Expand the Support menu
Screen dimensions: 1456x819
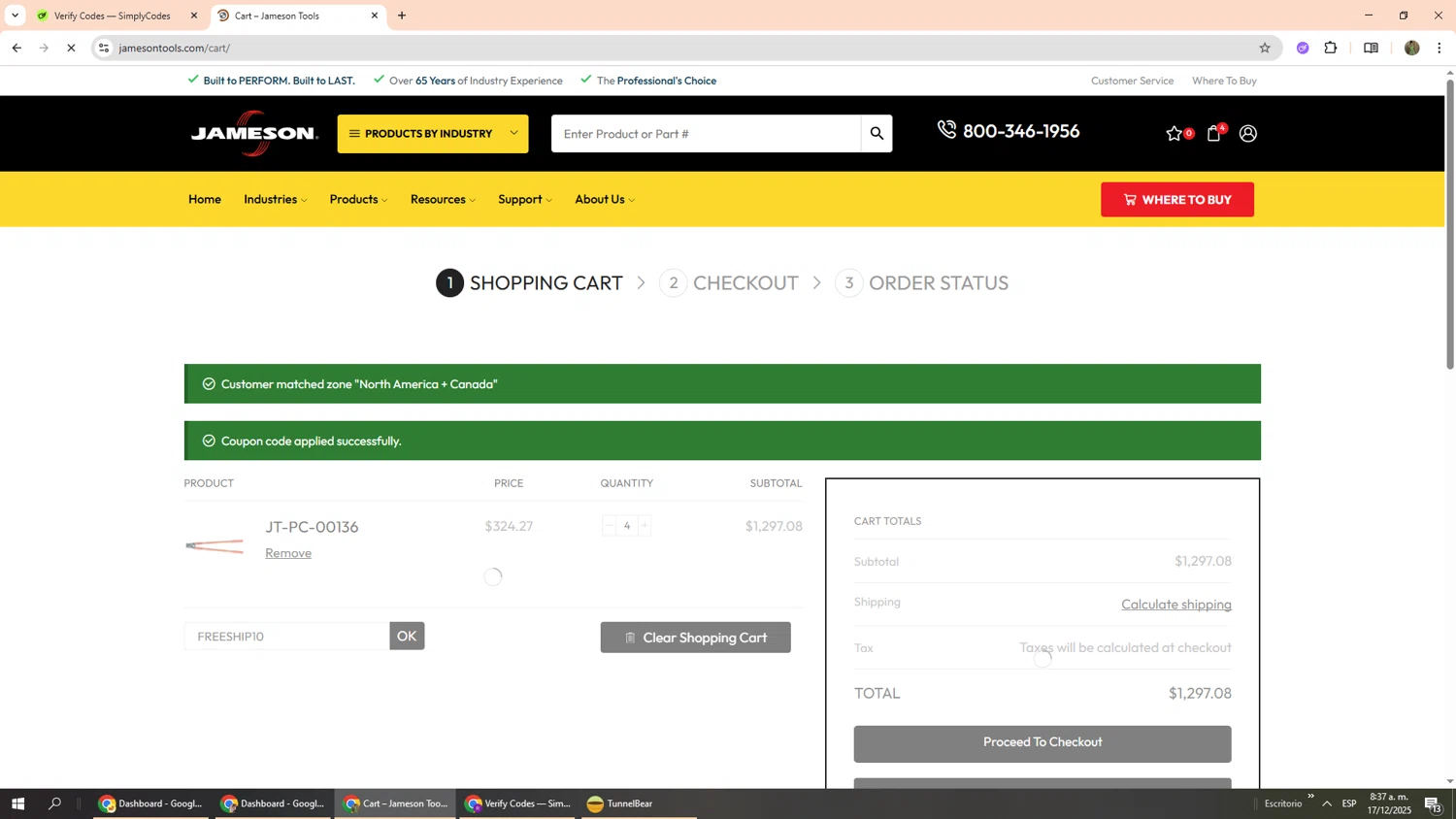(525, 199)
